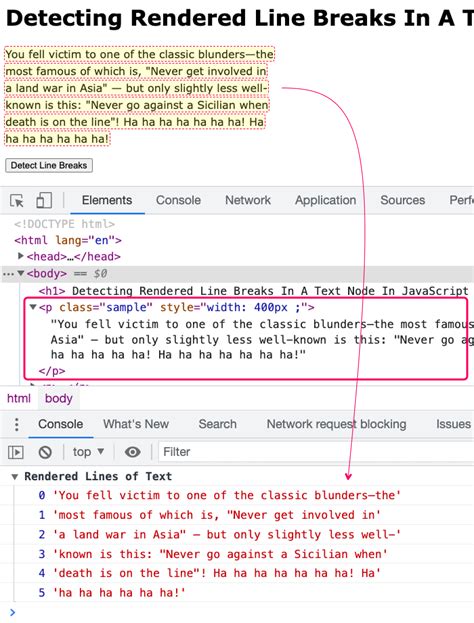The image size is (474, 623).
Task: Open the What's New drawer tab
Action: pos(136,424)
